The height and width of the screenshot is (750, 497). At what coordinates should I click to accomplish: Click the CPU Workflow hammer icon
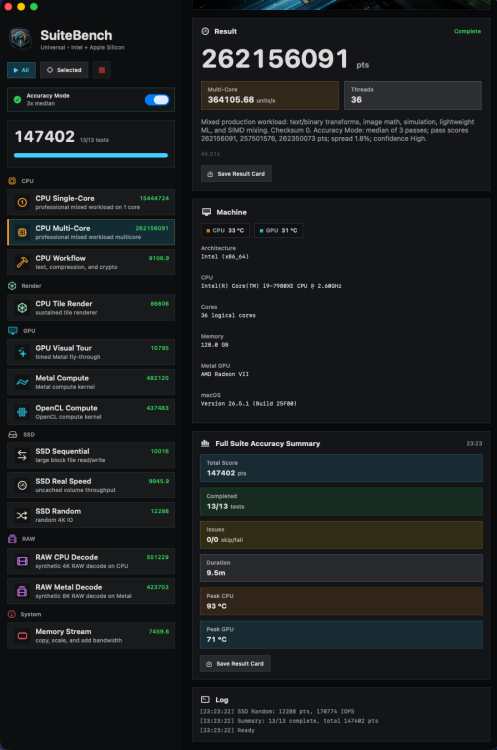(22, 262)
